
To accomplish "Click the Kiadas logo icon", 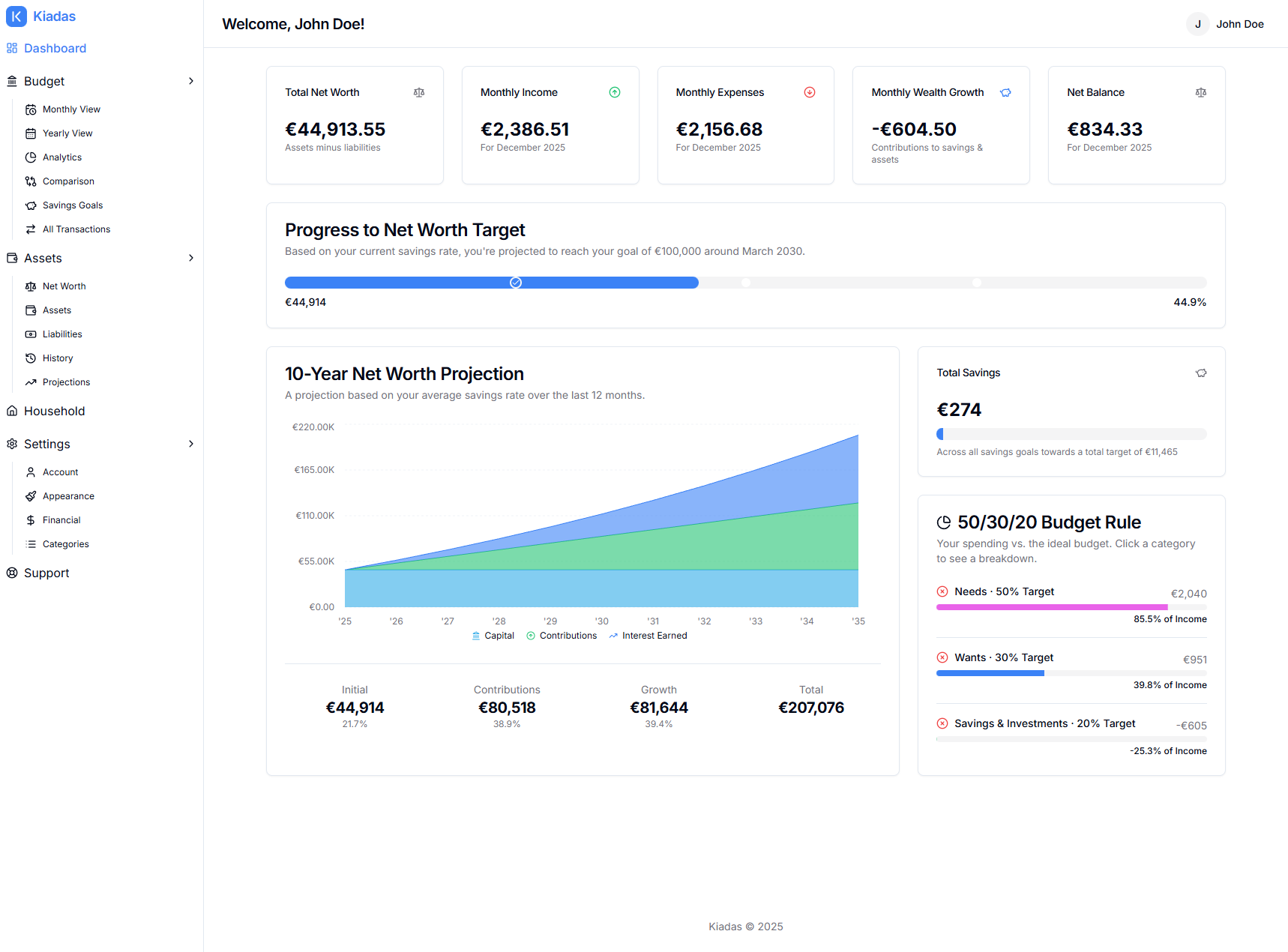I will (16, 16).
